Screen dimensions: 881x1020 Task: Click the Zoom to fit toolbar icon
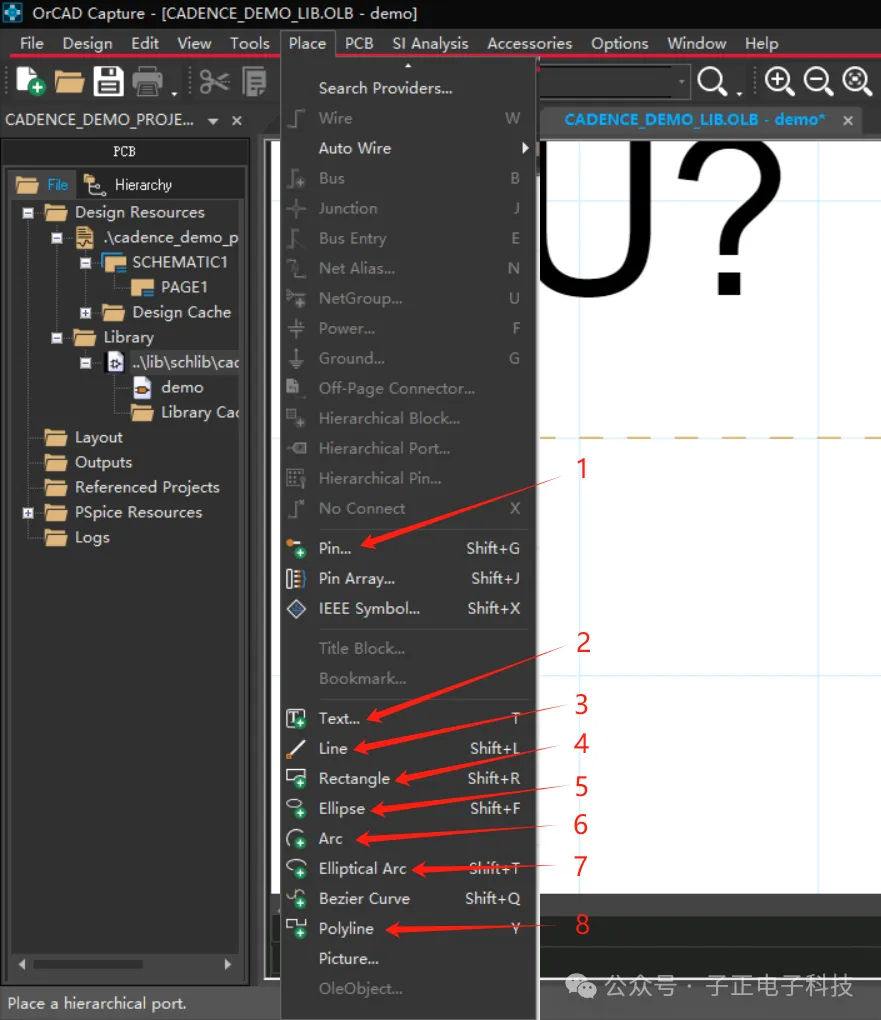857,82
